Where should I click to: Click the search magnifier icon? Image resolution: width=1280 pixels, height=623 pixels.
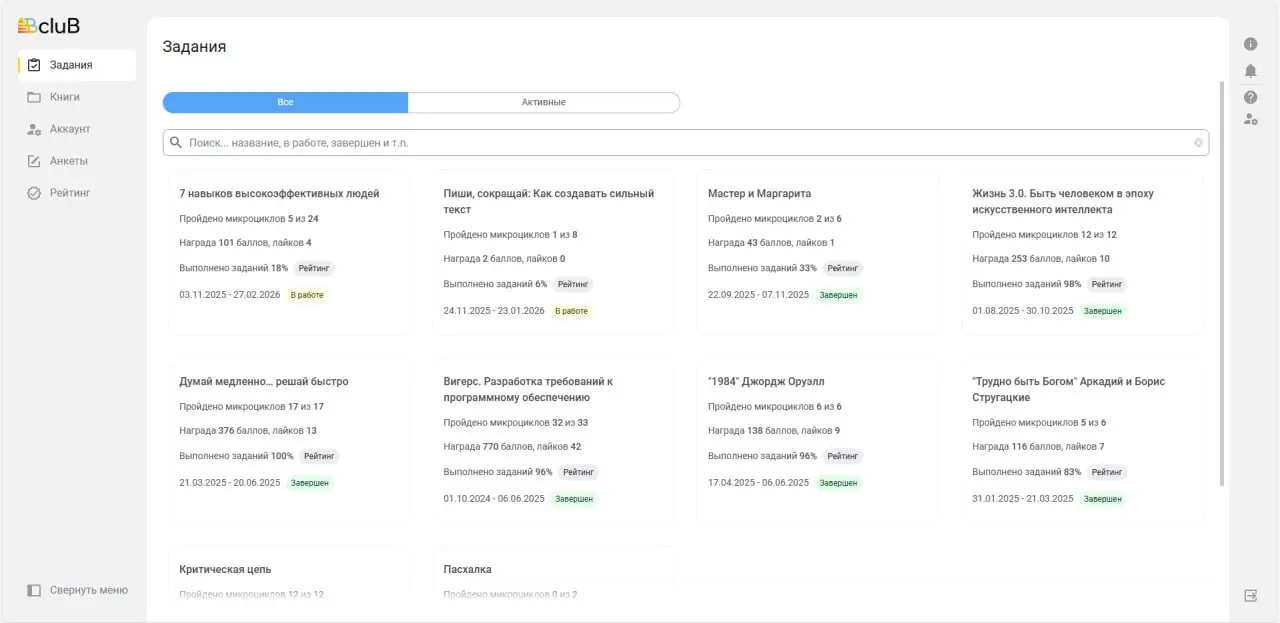[x=176, y=143]
